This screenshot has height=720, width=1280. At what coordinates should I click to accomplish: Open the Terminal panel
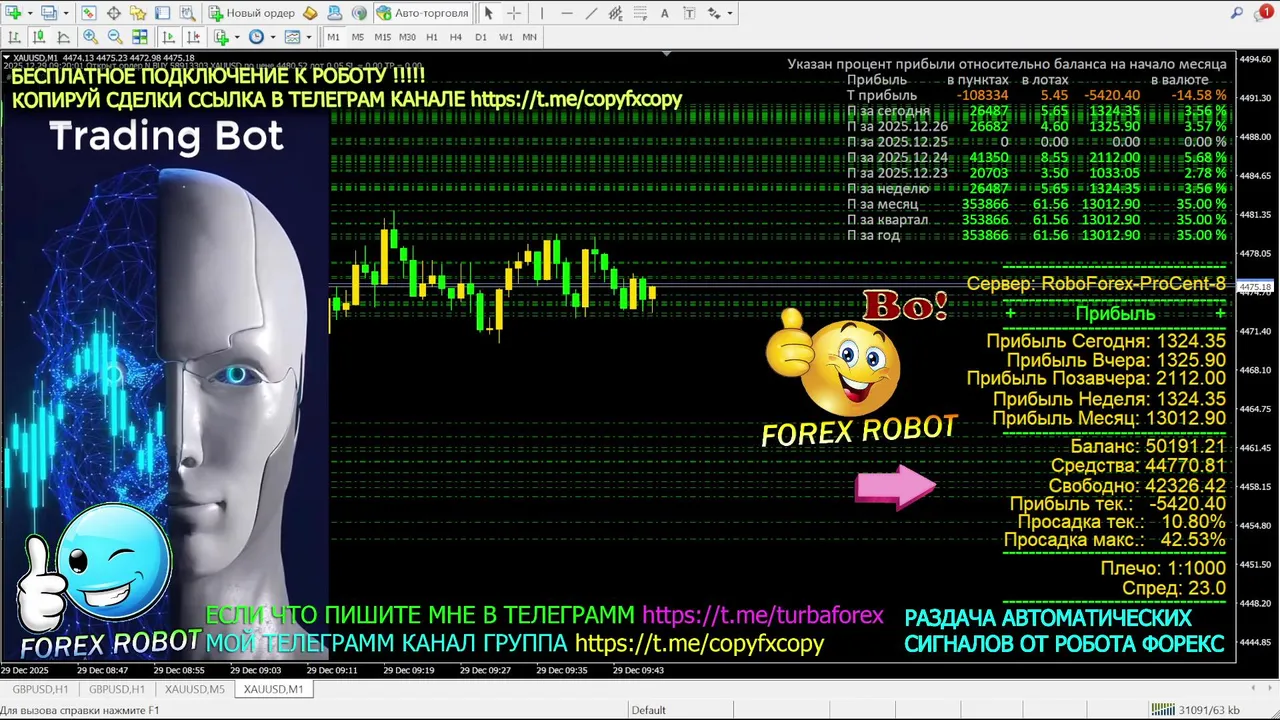coord(162,13)
